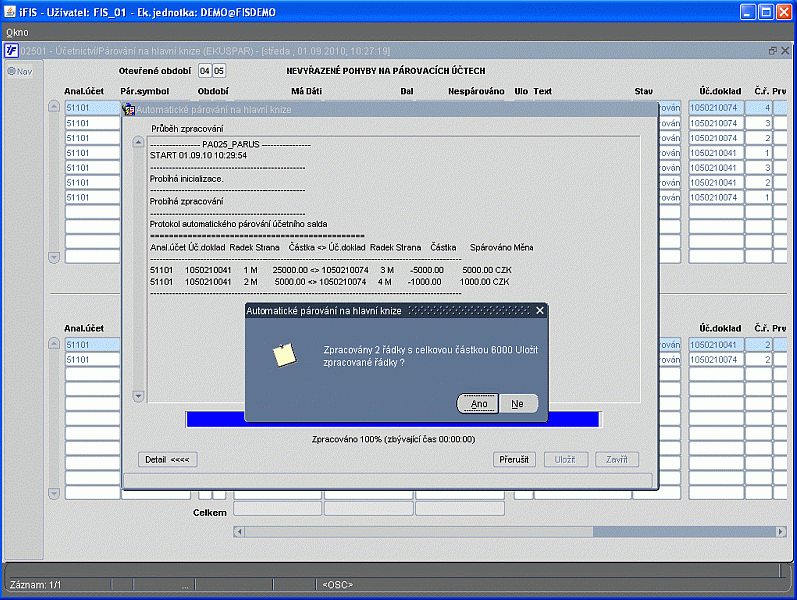This screenshot has height=600, width=797.
Task: Select second 51101 cell in lower table
Action: point(92,359)
